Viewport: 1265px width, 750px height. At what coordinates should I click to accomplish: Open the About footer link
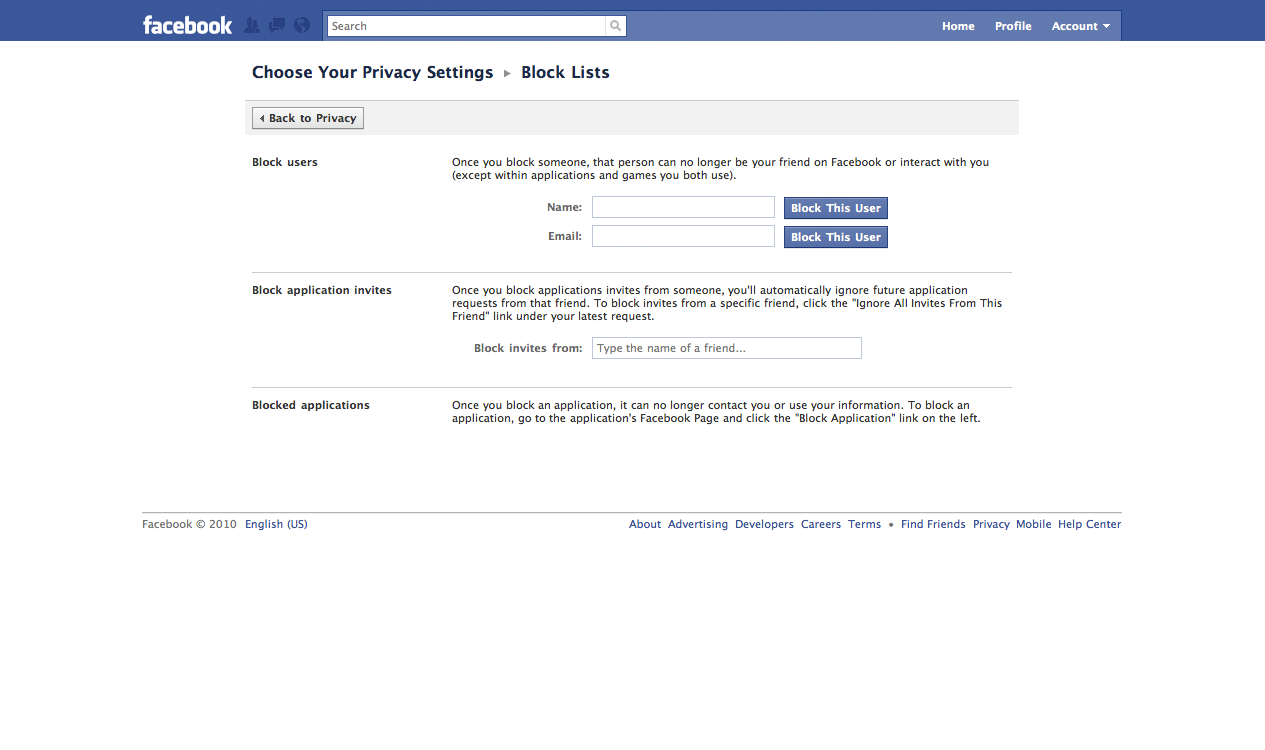(x=645, y=524)
